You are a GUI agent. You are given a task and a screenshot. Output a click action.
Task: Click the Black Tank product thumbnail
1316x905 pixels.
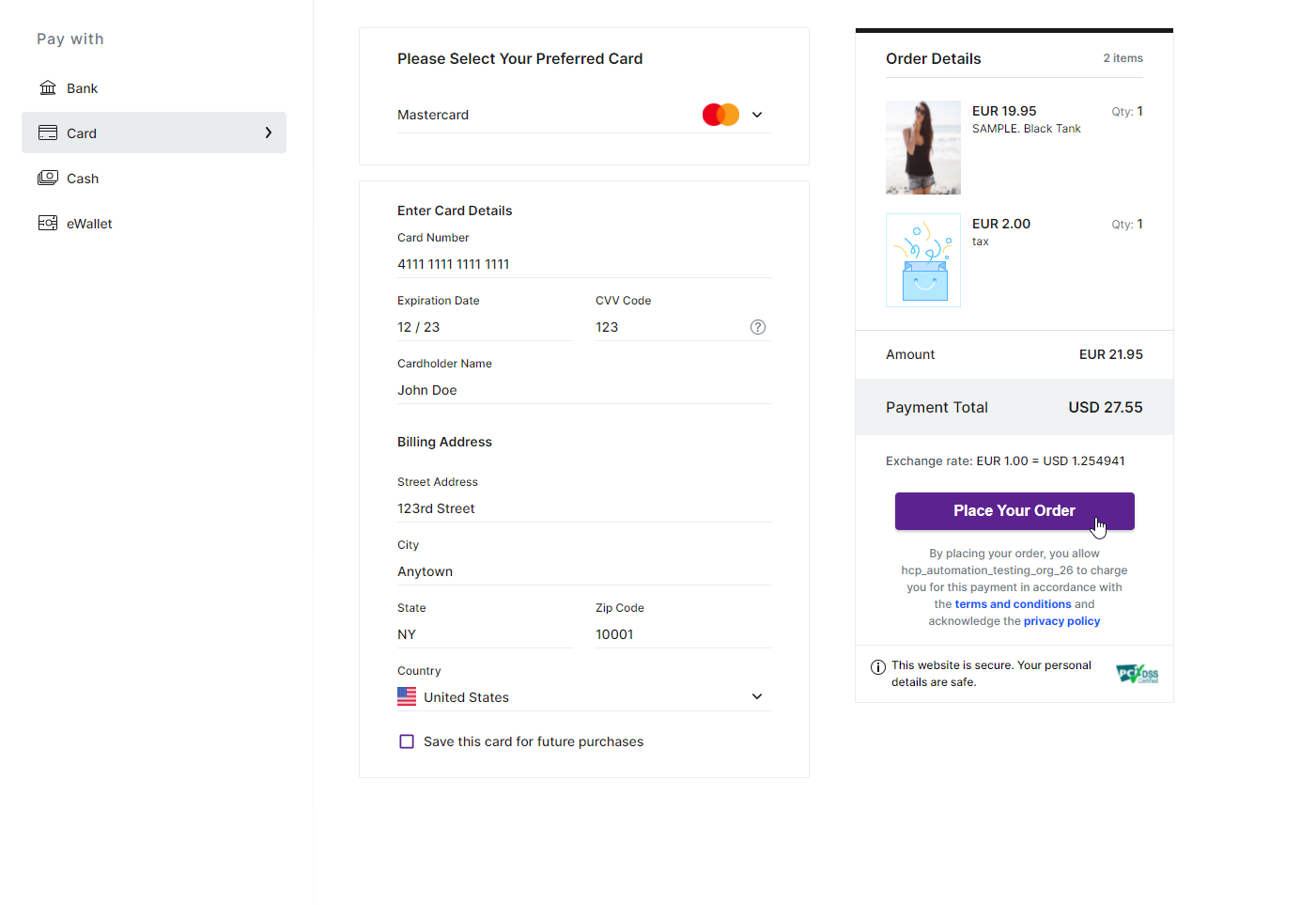[922, 148]
